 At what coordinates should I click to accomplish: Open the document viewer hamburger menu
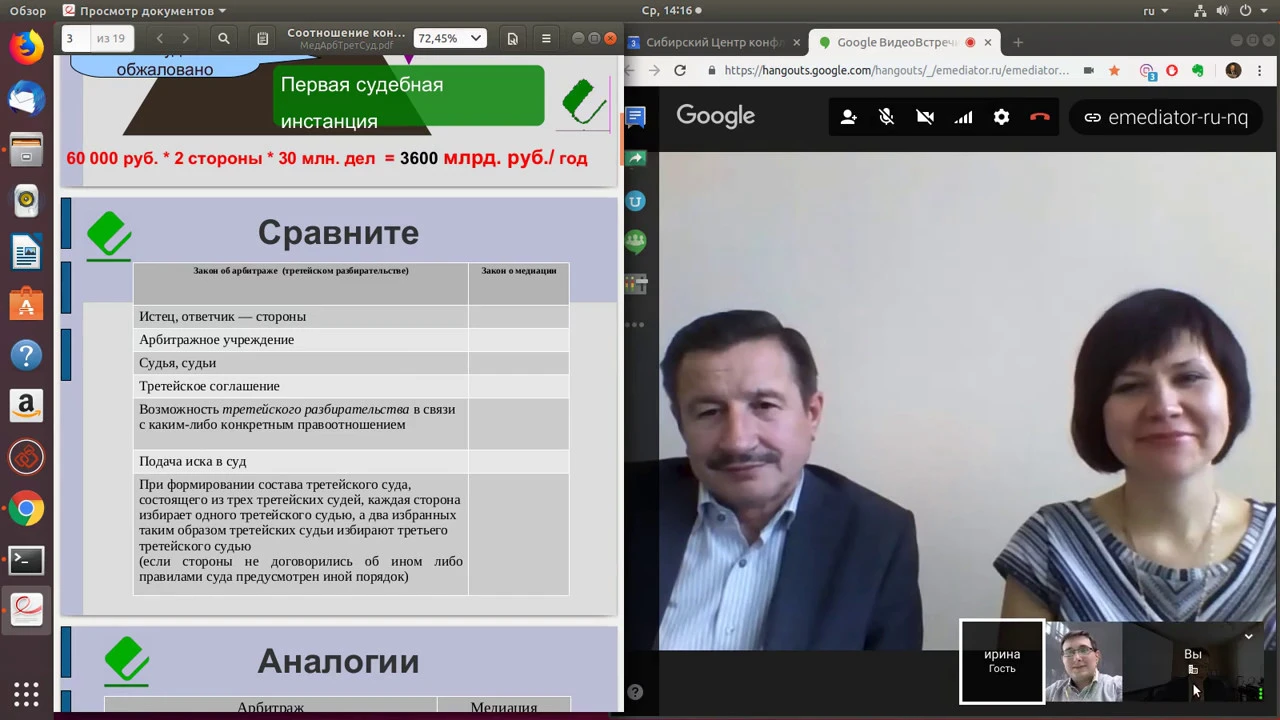pyautogui.click(x=546, y=38)
